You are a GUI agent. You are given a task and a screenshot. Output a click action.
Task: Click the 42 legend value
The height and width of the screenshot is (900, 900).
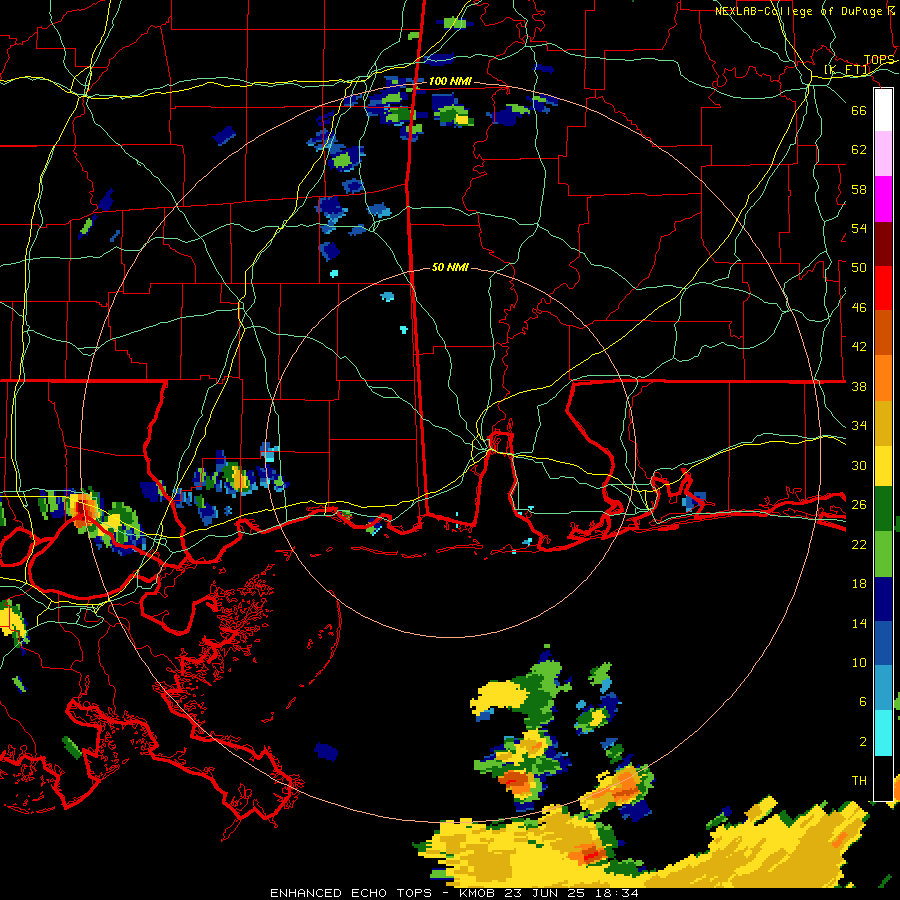pyautogui.click(x=859, y=346)
